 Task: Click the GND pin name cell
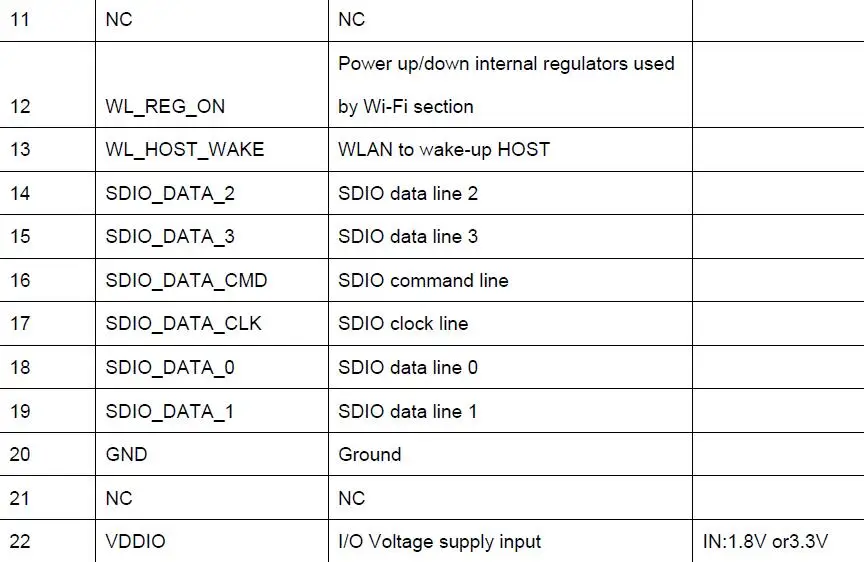click(x=212, y=455)
